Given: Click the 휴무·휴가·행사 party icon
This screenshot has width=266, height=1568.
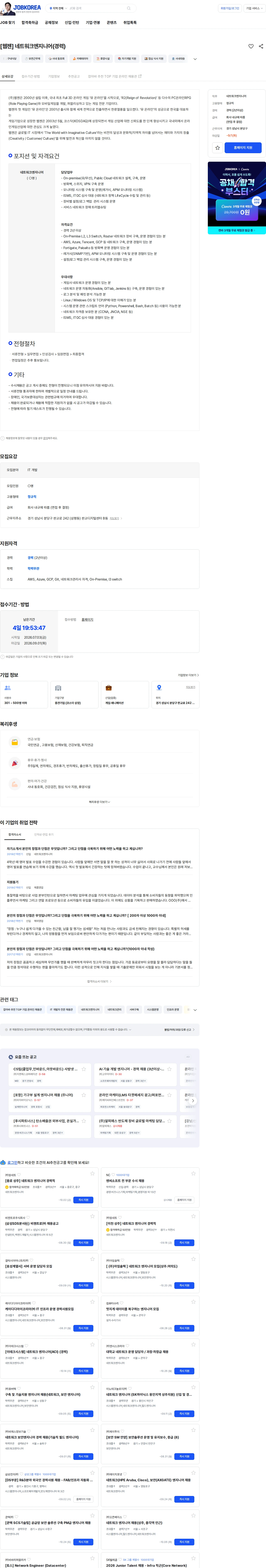Looking at the screenshot, I should point(15,763).
